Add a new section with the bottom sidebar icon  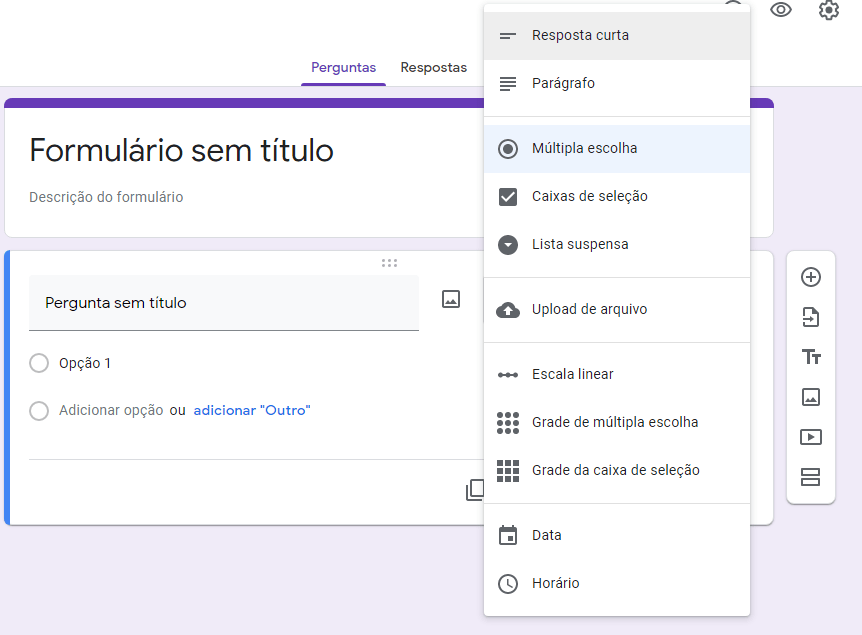811,477
